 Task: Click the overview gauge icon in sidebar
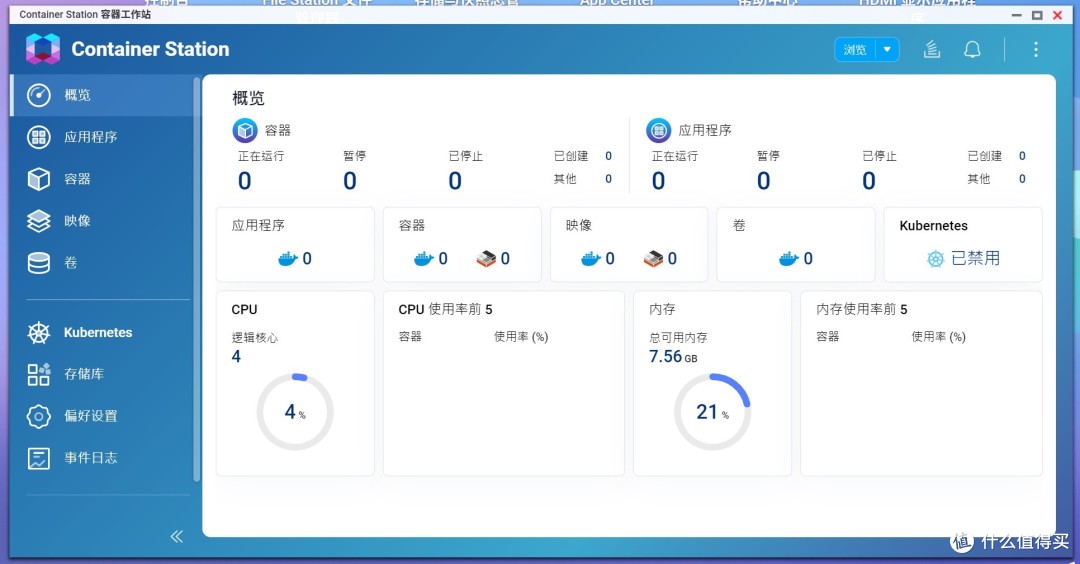(x=39, y=95)
